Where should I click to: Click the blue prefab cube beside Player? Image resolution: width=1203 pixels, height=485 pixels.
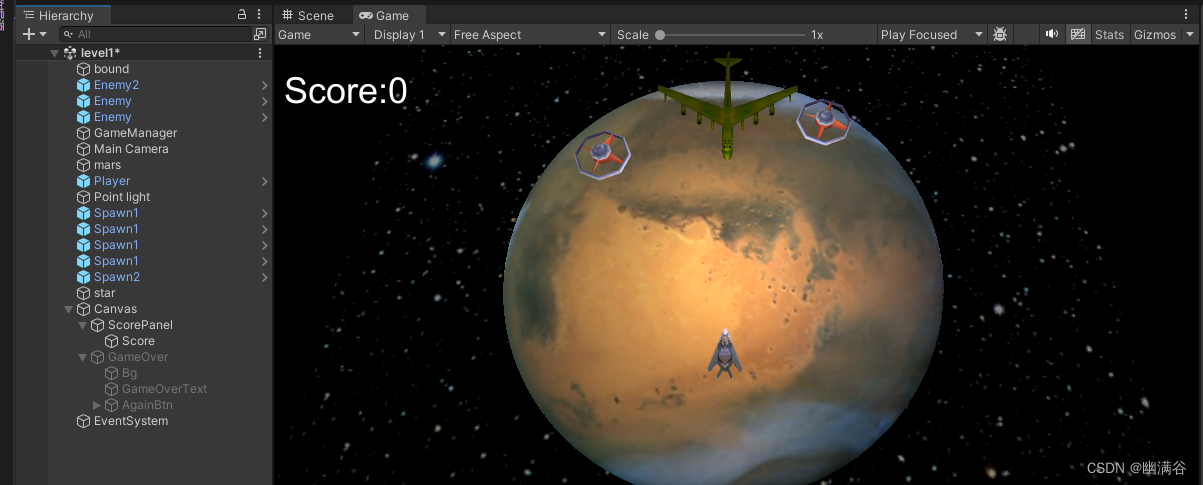(x=84, y=181)
